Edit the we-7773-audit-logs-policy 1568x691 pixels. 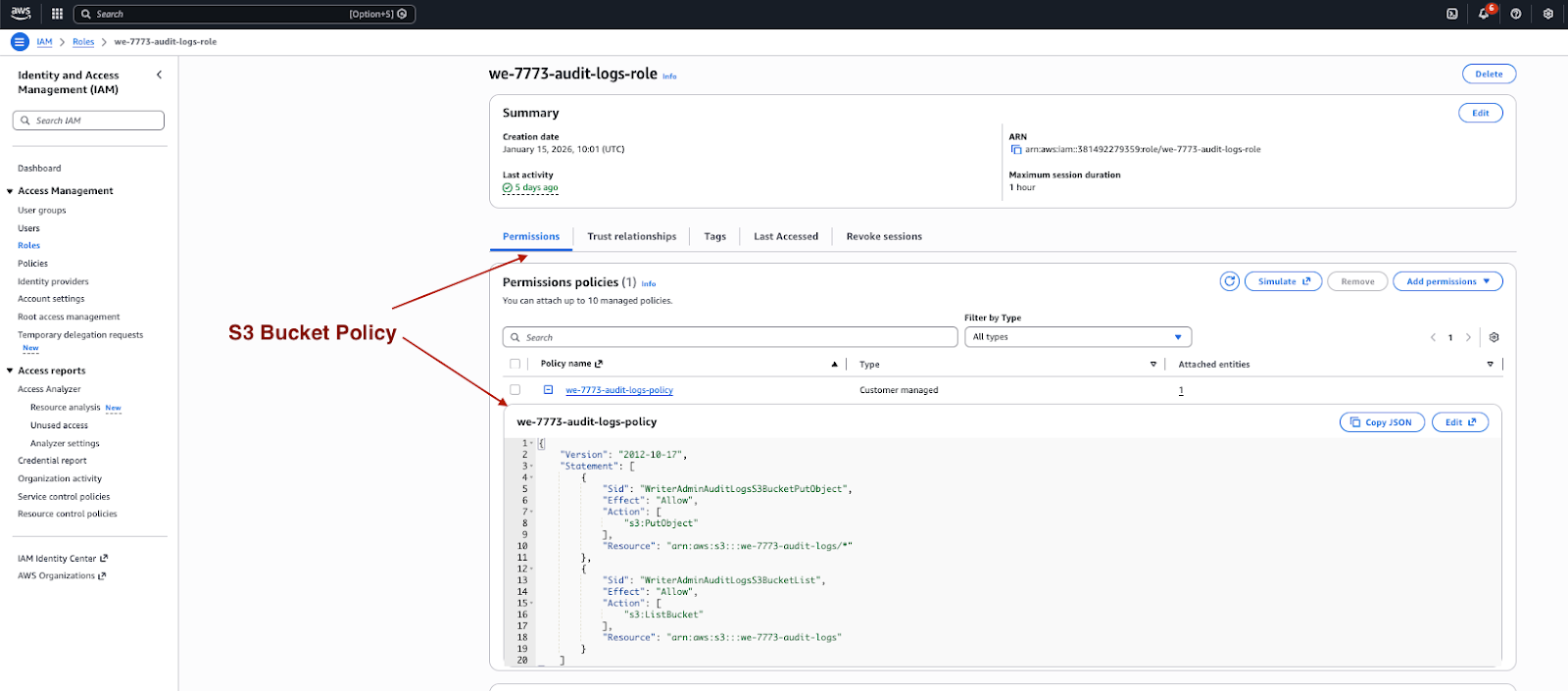[1460, 422]
